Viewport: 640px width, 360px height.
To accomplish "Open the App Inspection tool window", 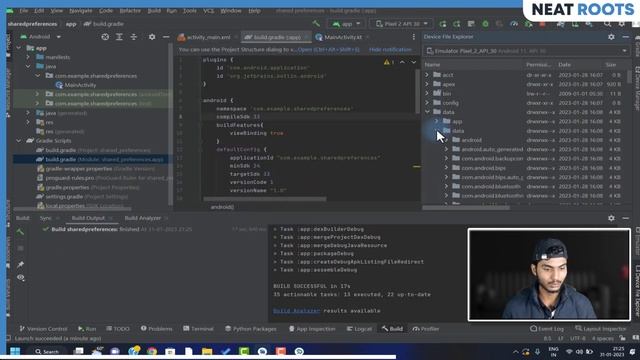I will [312, 329].
